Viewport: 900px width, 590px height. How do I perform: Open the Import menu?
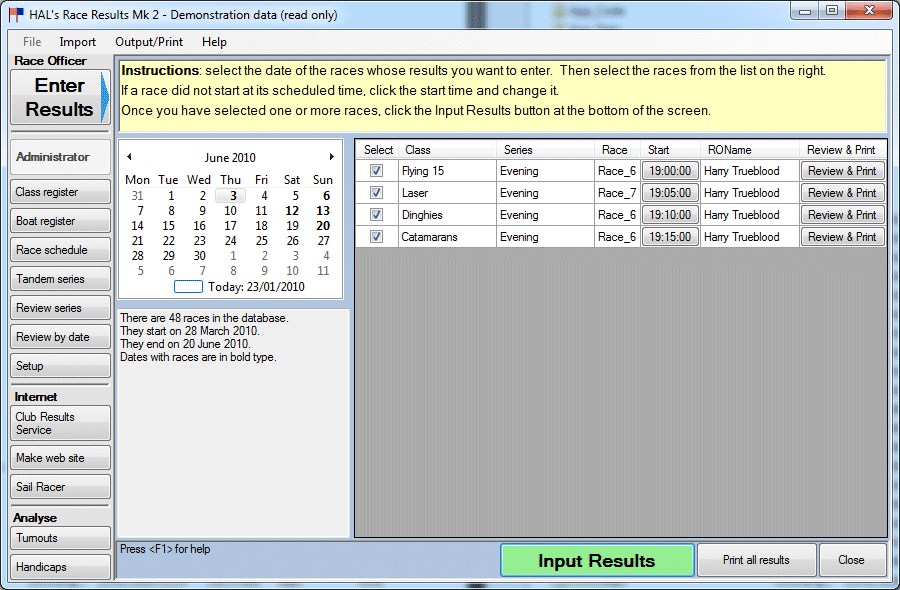pos(77,42)
